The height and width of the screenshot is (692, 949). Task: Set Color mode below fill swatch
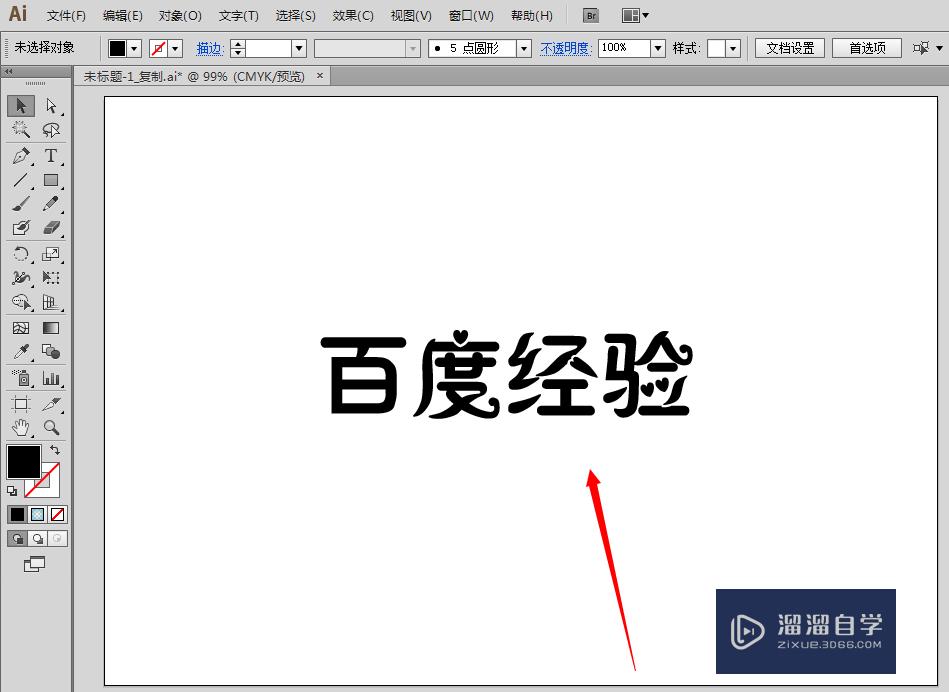pyautogui.click(x=17, y=515)
